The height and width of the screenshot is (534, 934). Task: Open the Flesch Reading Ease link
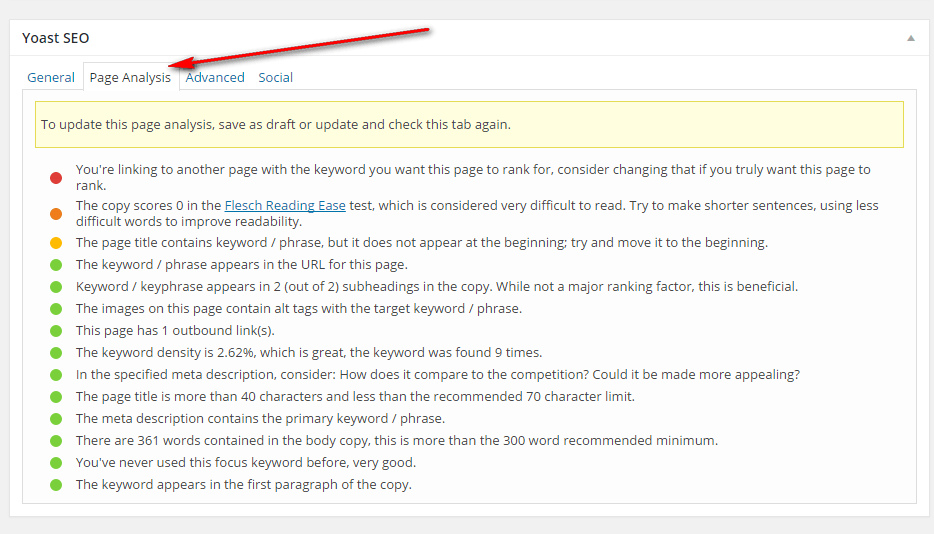point(285,206)
